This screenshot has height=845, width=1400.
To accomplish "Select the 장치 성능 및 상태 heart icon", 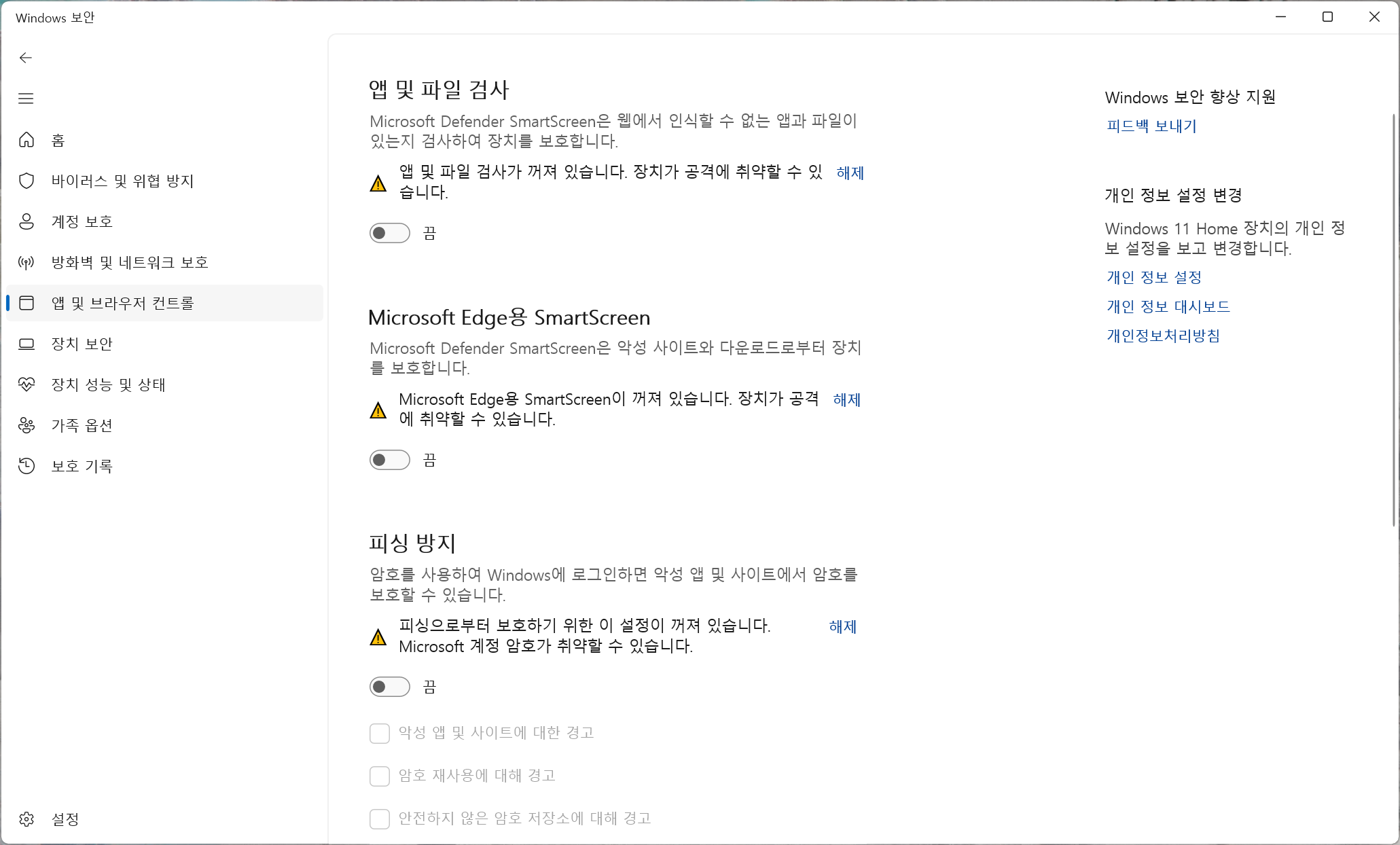I will pos(26,384).
